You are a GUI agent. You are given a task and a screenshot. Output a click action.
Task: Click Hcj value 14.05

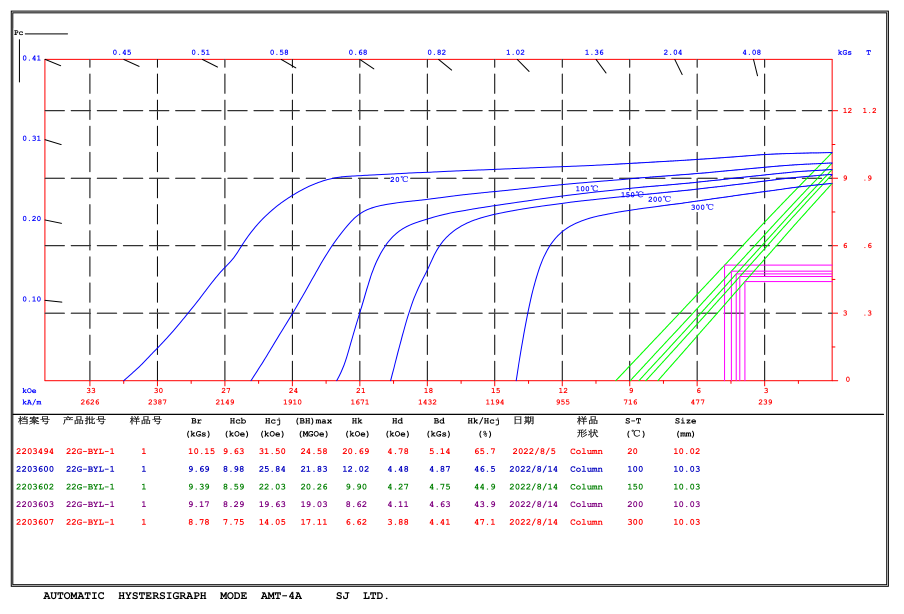point(272,522)
